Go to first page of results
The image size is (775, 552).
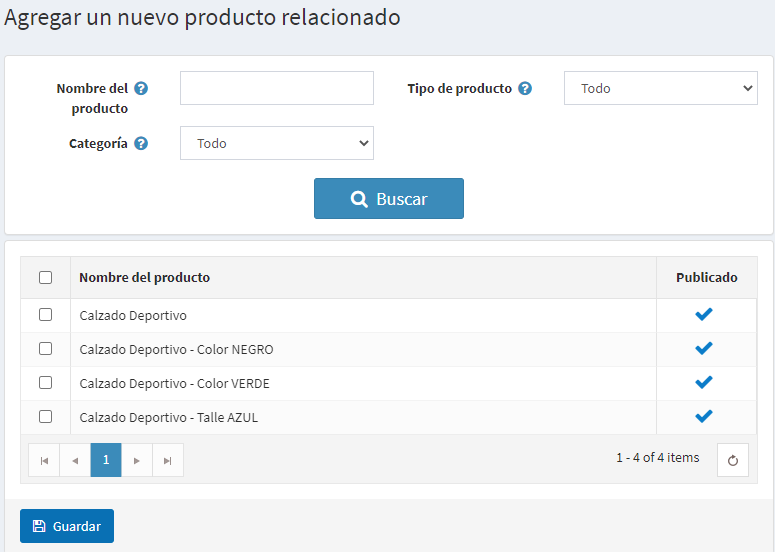[x=44, y=460]
